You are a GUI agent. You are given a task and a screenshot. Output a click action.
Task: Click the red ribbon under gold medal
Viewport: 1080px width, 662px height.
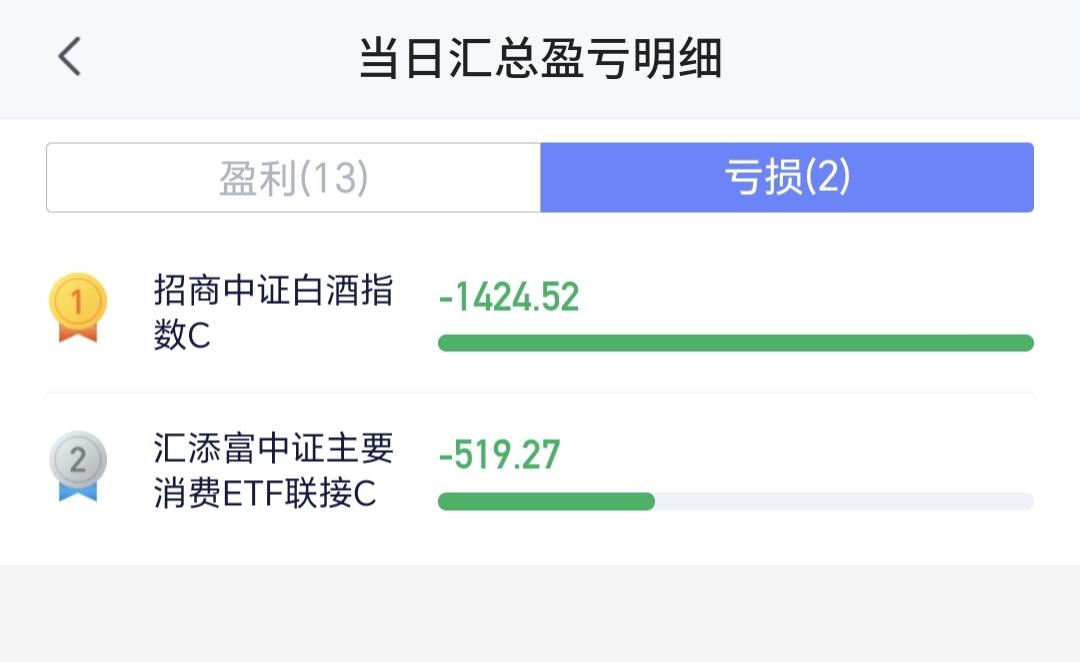78,333
